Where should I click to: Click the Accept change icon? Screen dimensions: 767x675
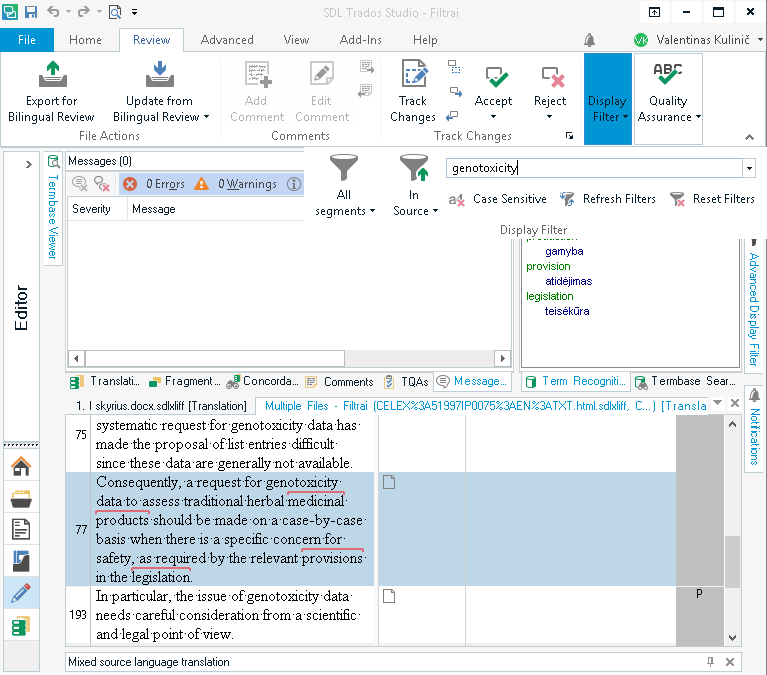(x=496, y=77)
